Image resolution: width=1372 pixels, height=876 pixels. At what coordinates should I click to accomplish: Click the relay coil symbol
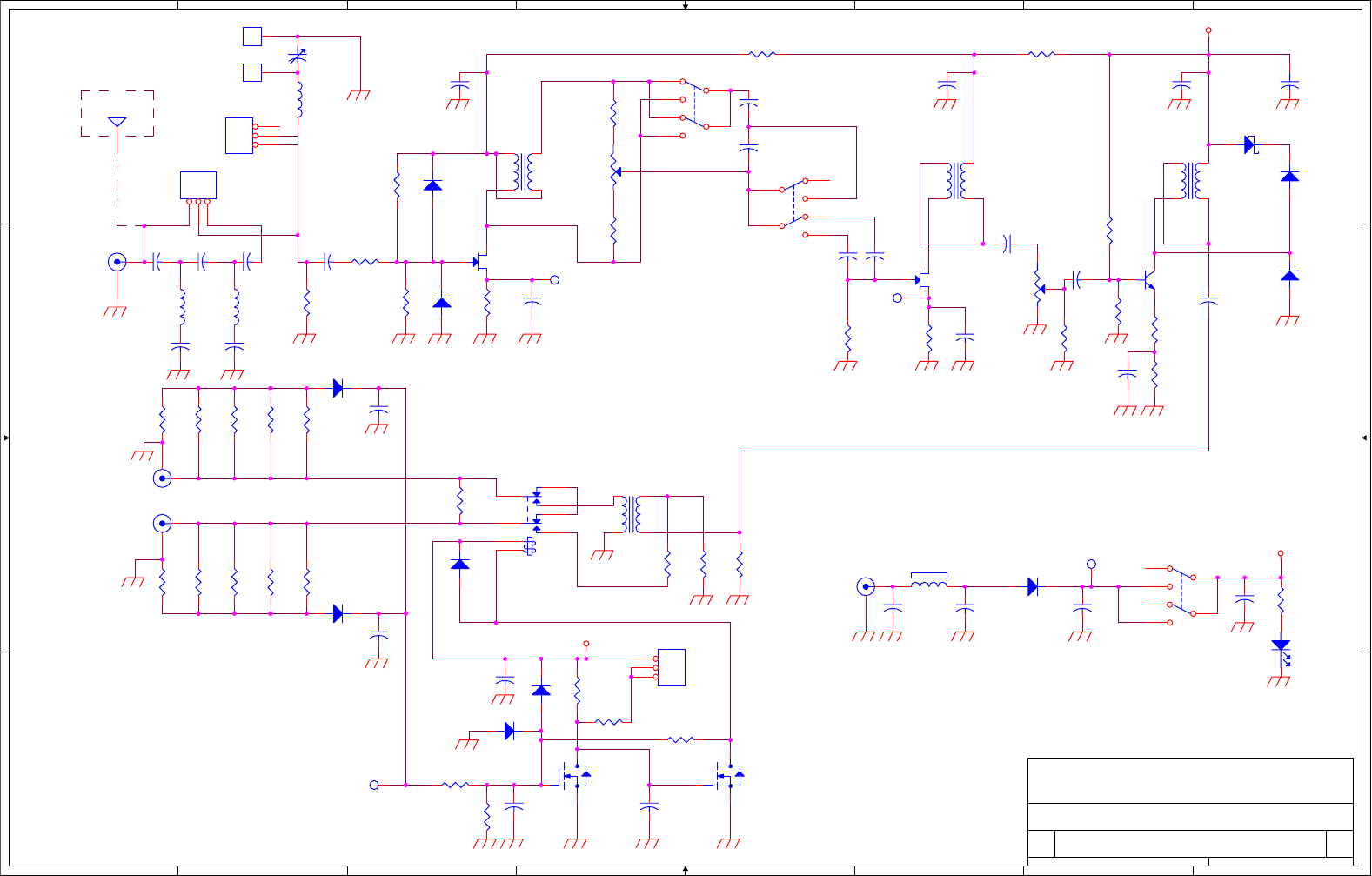[530, 546]
